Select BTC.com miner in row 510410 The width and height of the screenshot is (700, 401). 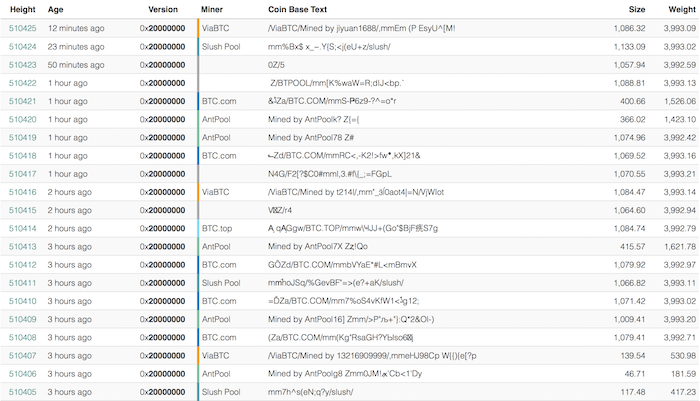219,301
